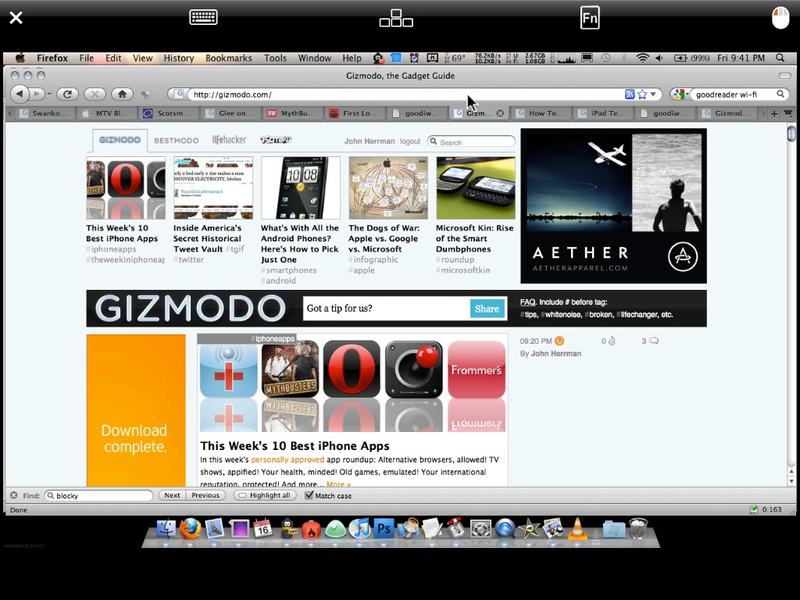This screenshot has width=800, height=600.
Task: Open the History menu
Action: click(x=179, y=58)
